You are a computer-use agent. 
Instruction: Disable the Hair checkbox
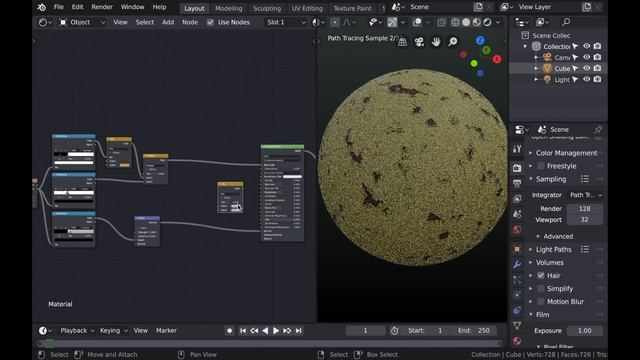(541, 276)
